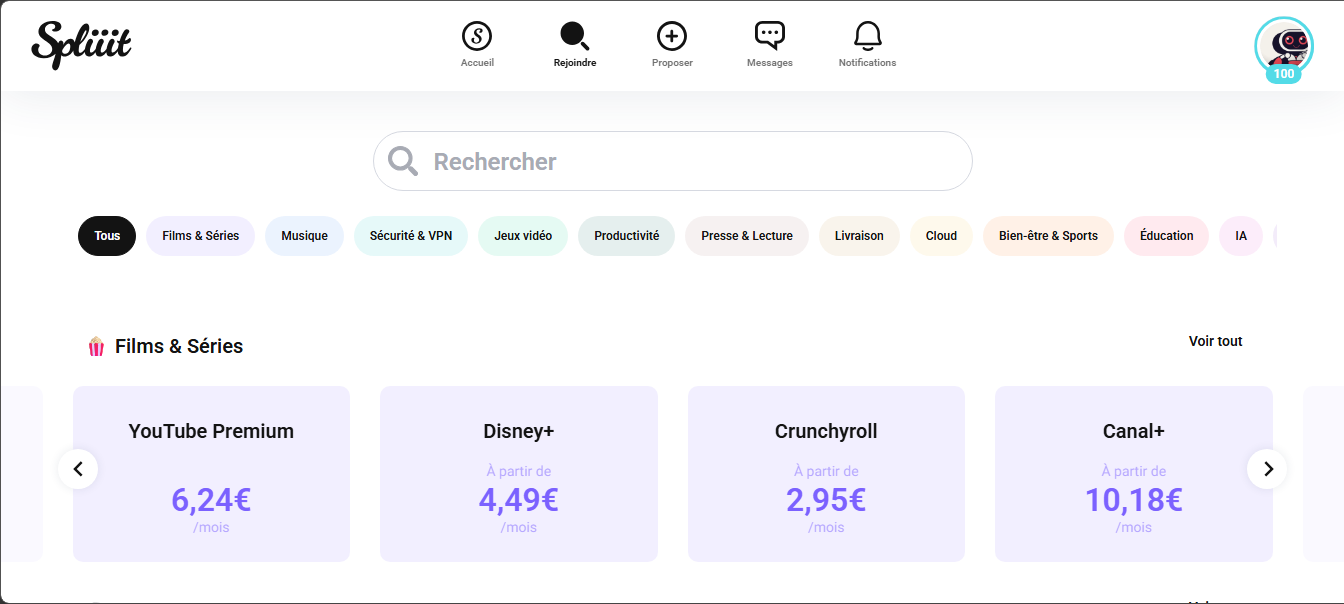
Task: Switch back to the Tous filter
Action: tap(106, 235)
